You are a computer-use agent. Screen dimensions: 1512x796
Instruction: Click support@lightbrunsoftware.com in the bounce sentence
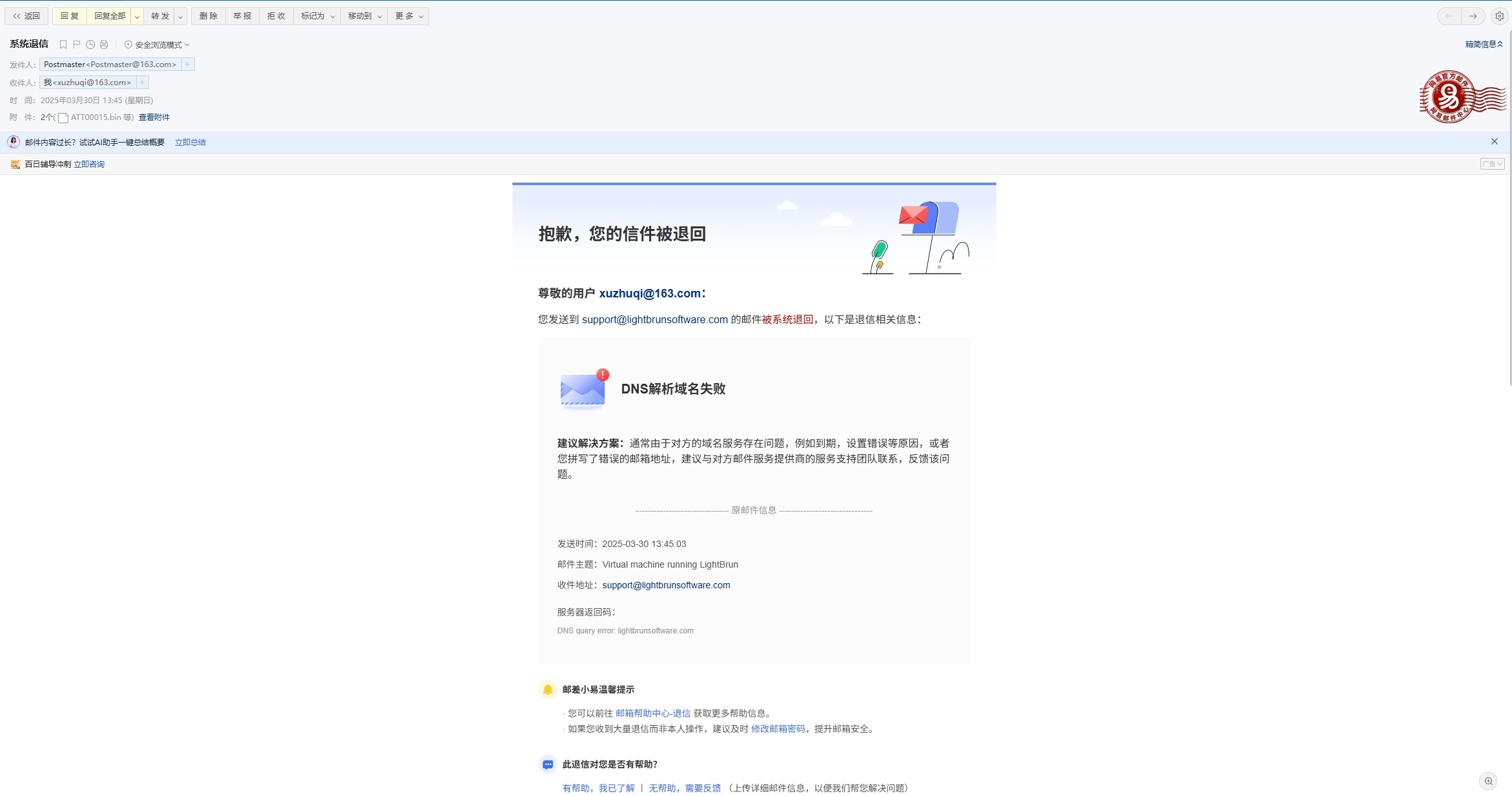(655, 320)
